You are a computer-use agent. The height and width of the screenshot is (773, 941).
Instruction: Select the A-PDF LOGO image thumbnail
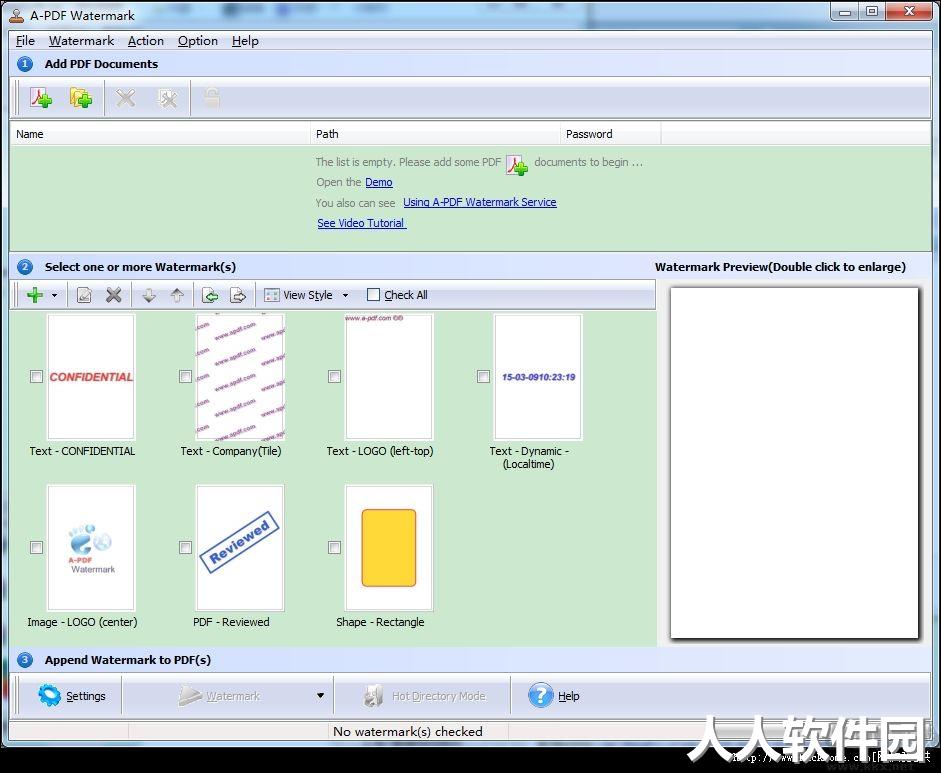(x=91, y=548)
